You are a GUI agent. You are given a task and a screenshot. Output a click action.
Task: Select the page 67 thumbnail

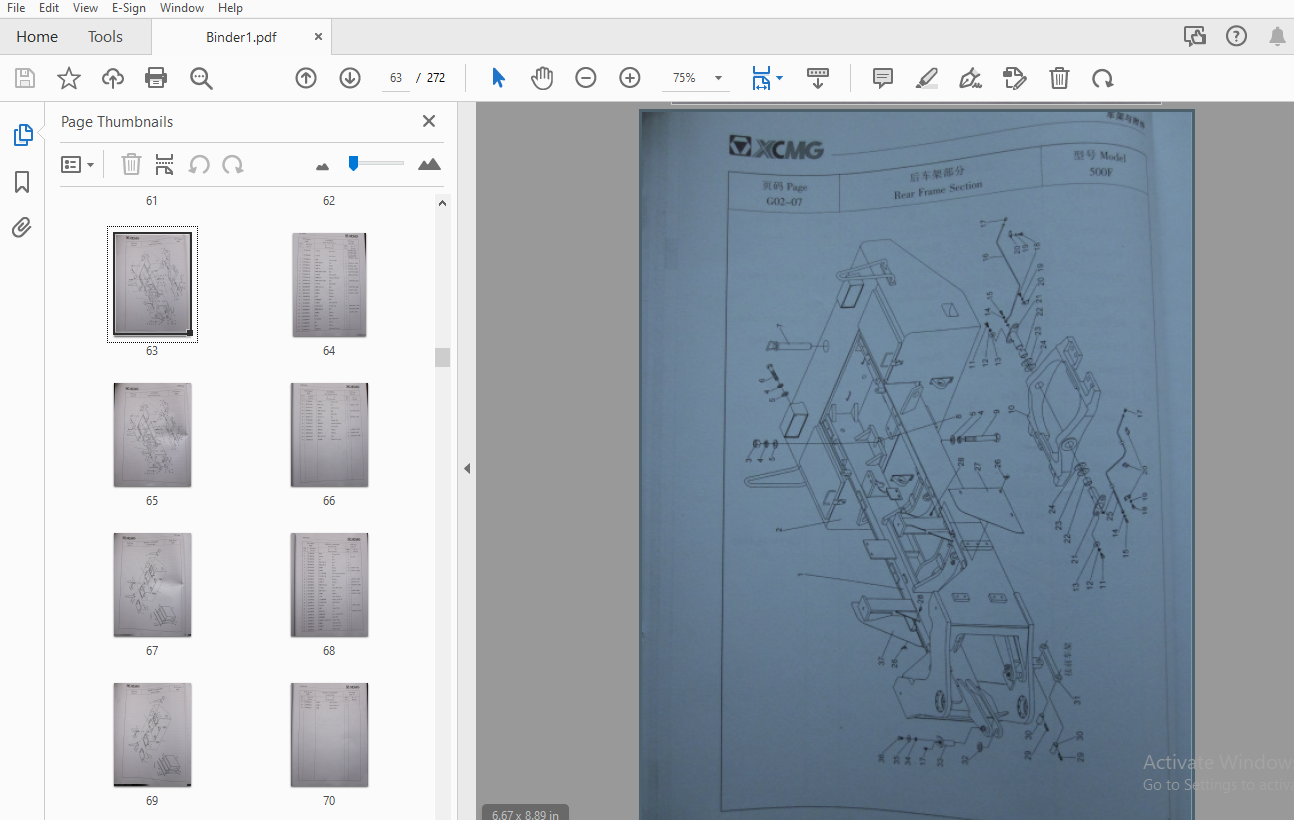click(x=152, y=585)
